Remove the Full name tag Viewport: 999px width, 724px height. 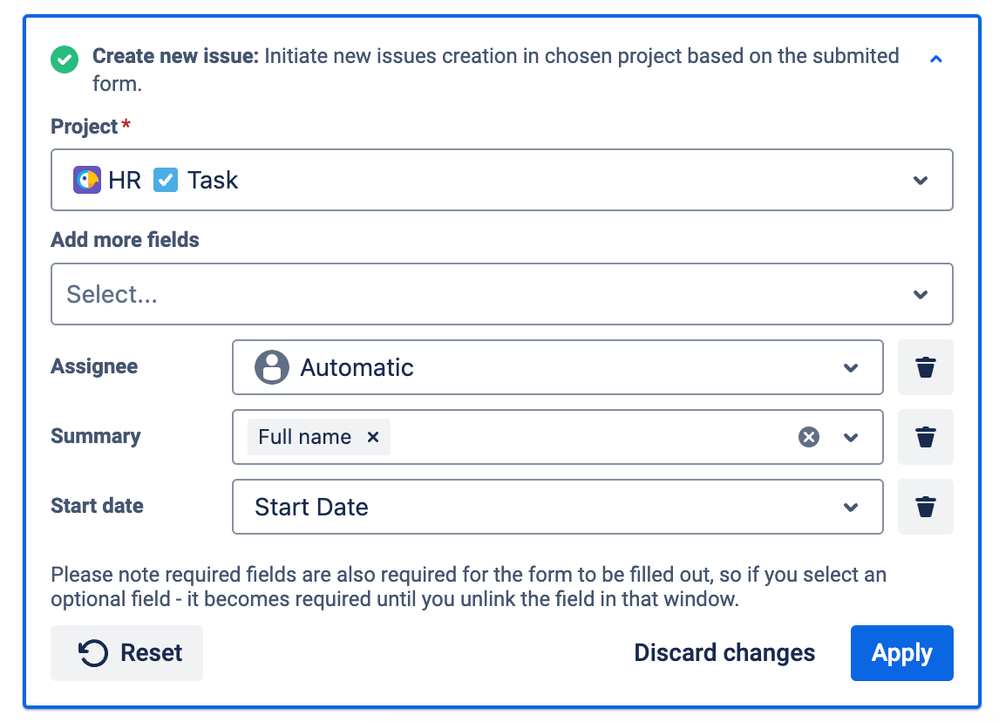[x=373, y=437]
